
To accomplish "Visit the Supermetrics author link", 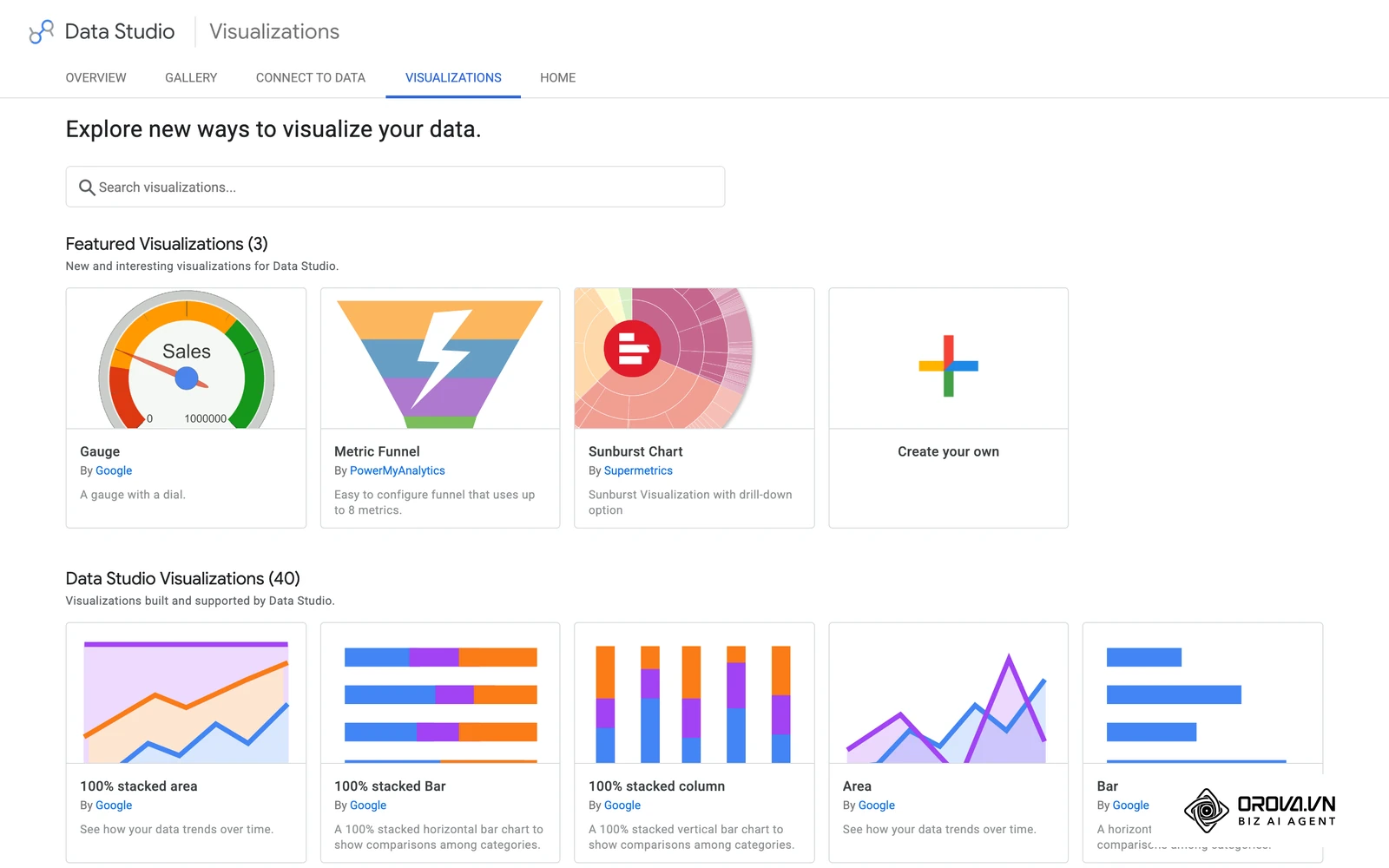I will click(x=638, y=470).
